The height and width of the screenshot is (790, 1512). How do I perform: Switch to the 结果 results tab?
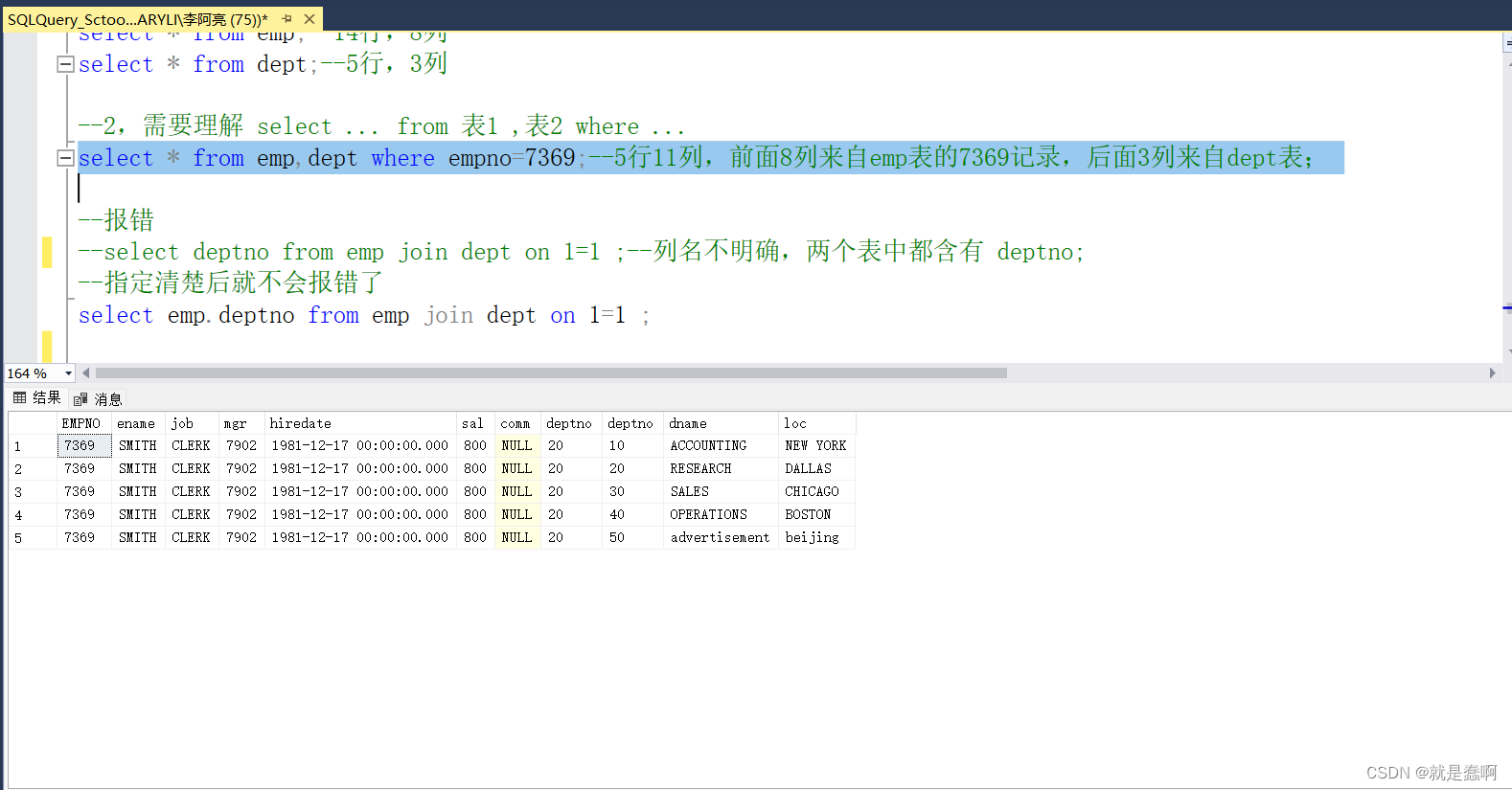36,398
